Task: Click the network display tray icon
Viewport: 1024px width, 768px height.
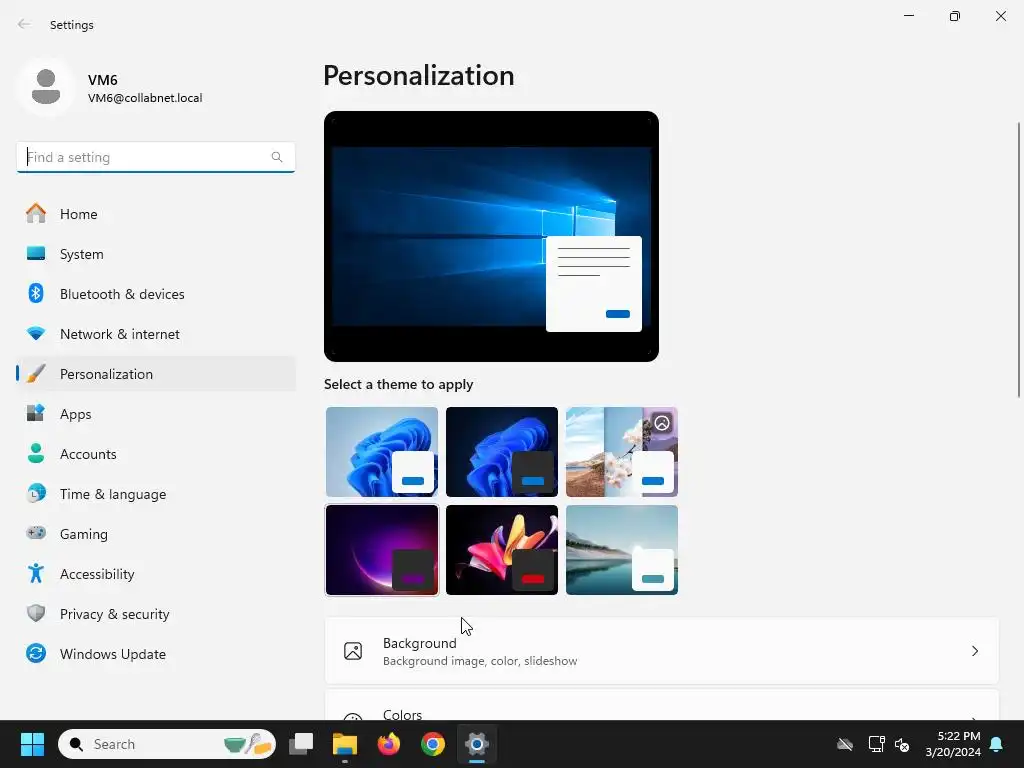Action: (876, 744)
